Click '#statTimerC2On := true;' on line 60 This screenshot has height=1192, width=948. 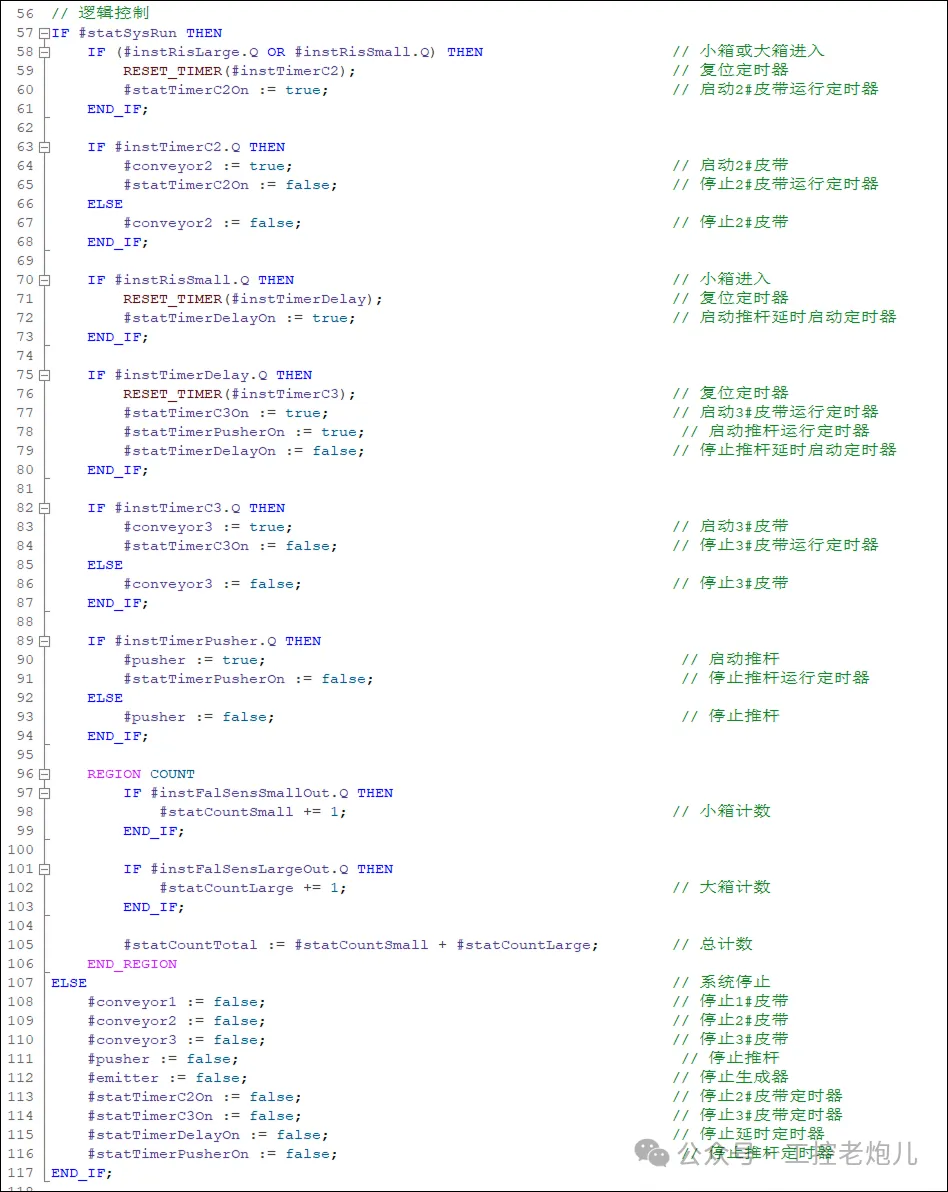(x=226, y=90)
